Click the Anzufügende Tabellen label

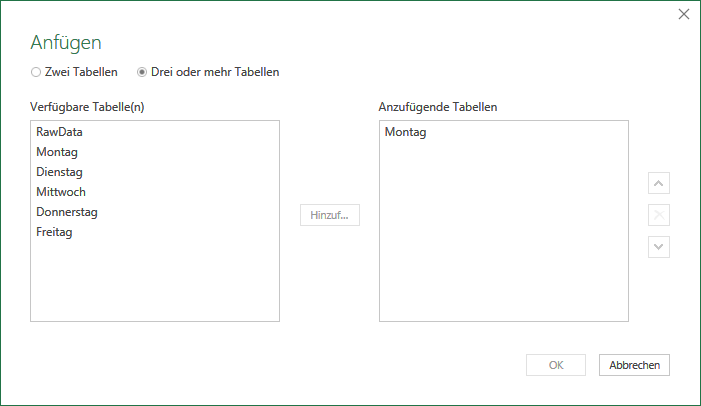(x=438, y=107)
